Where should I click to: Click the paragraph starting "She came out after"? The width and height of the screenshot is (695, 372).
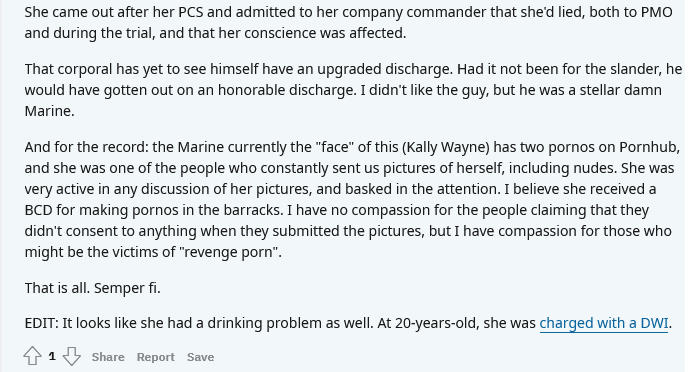(348, 22)
